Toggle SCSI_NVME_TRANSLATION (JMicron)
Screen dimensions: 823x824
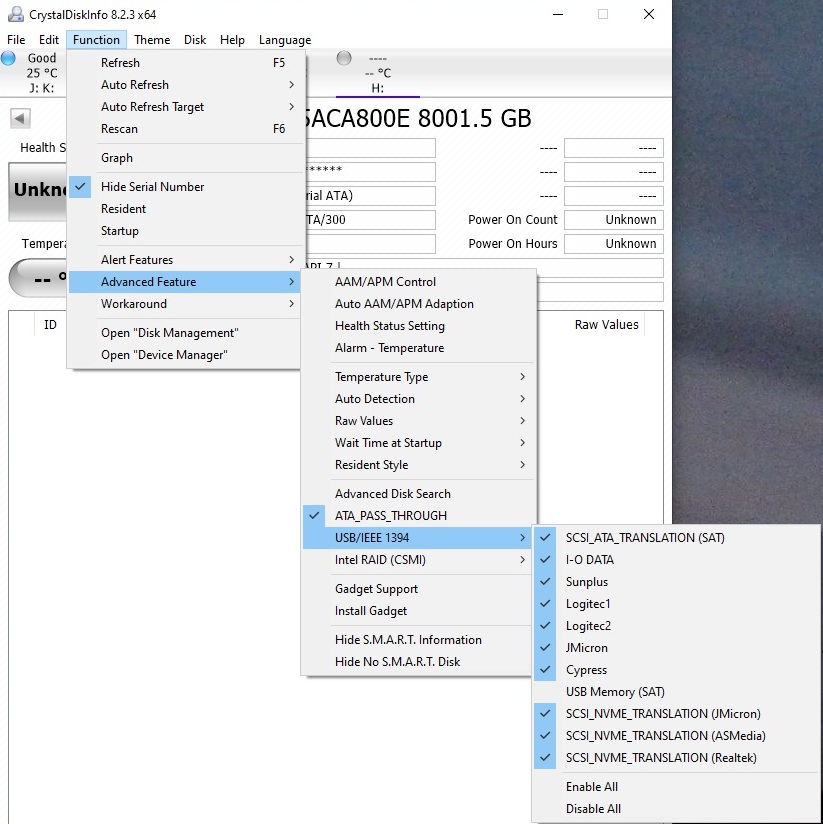click(676, 714)
